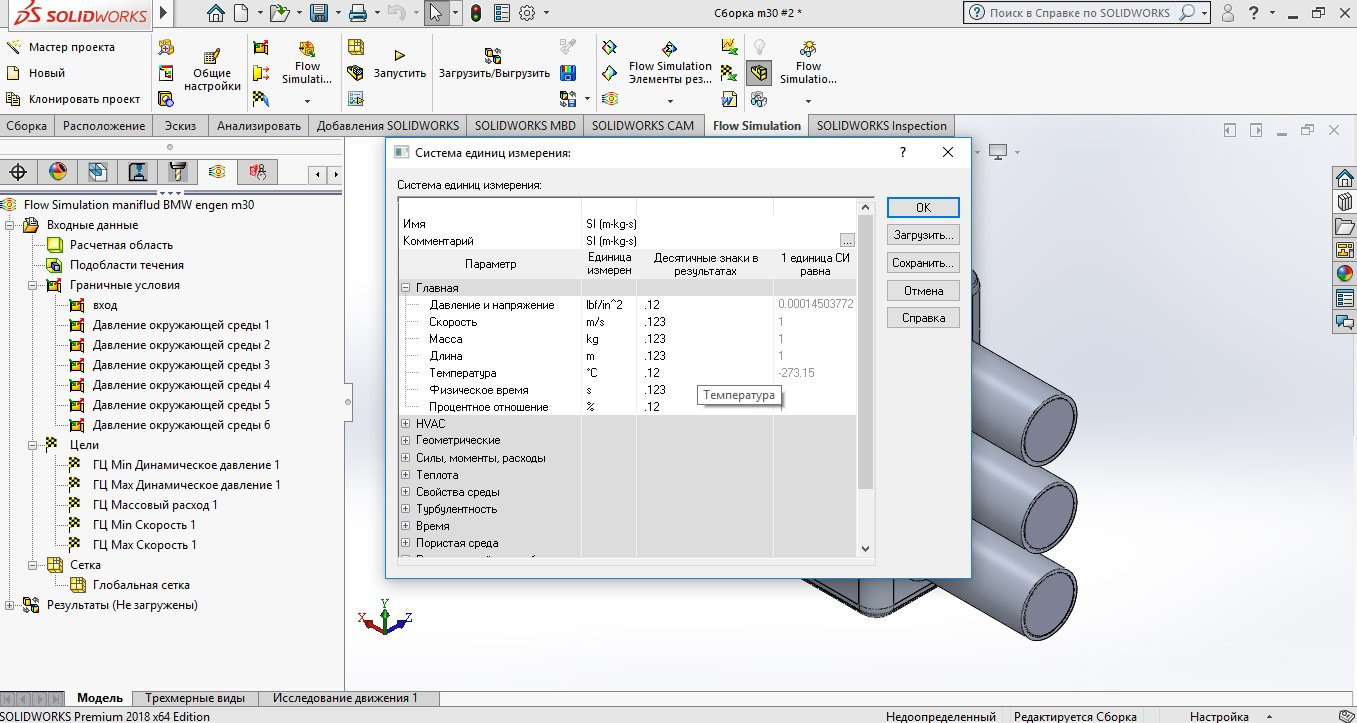Select the Flow Simulation analysis tree tab
The image size is (1357, 723).
(216, 171)
